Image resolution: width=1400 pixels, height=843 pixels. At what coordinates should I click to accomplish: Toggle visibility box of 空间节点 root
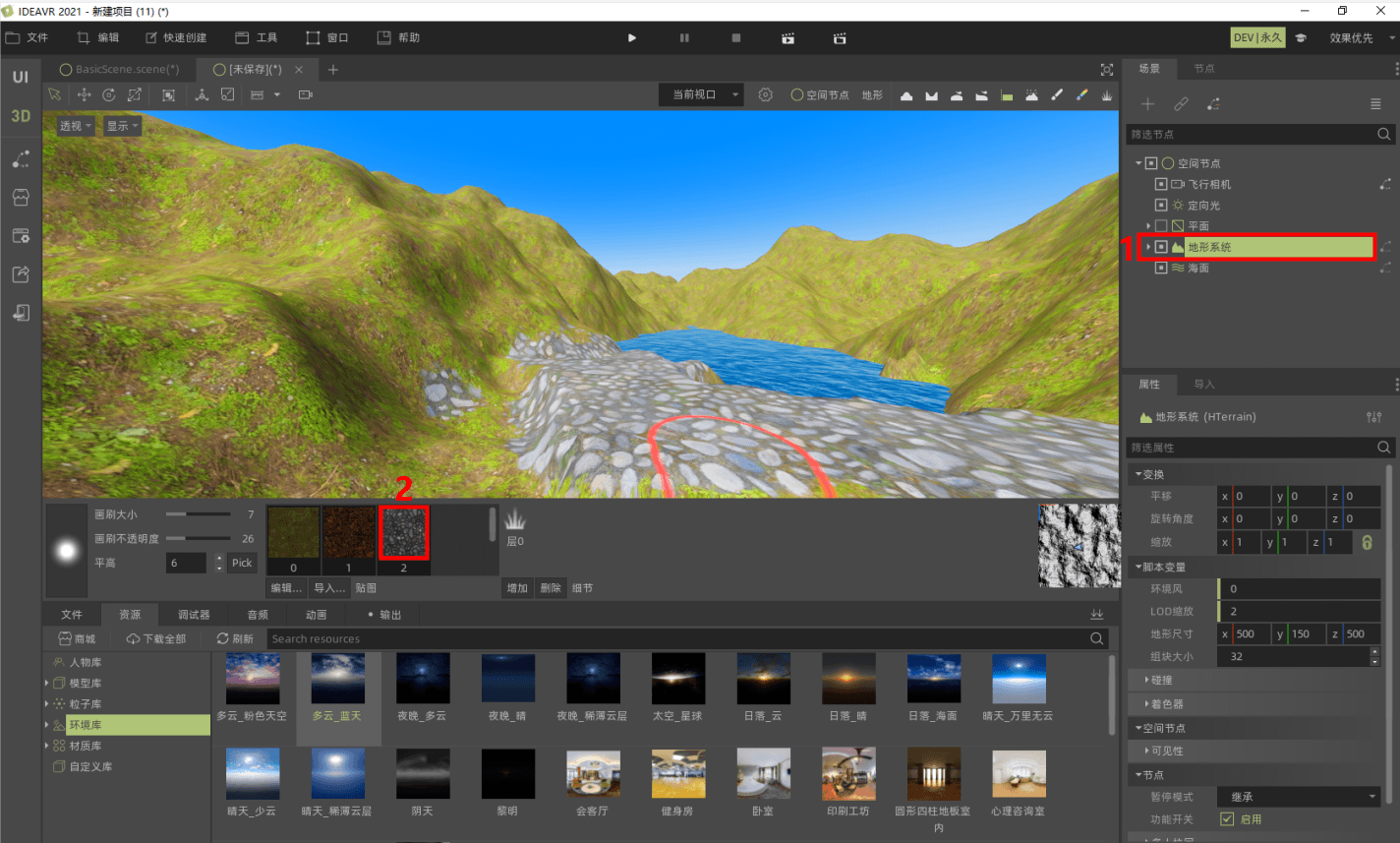pos(1151,163)
